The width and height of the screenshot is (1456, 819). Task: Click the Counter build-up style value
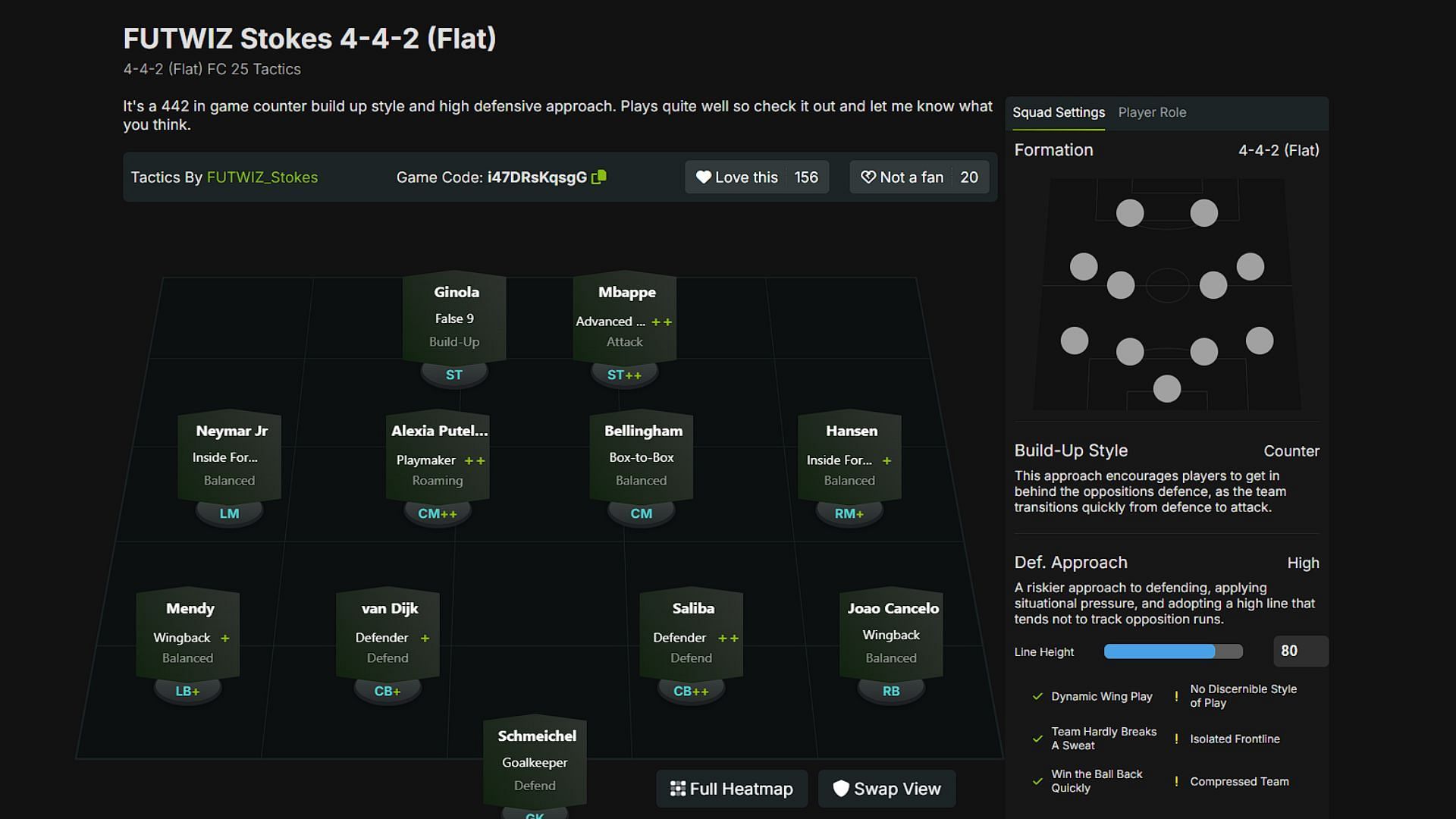tap(1291, 451)
